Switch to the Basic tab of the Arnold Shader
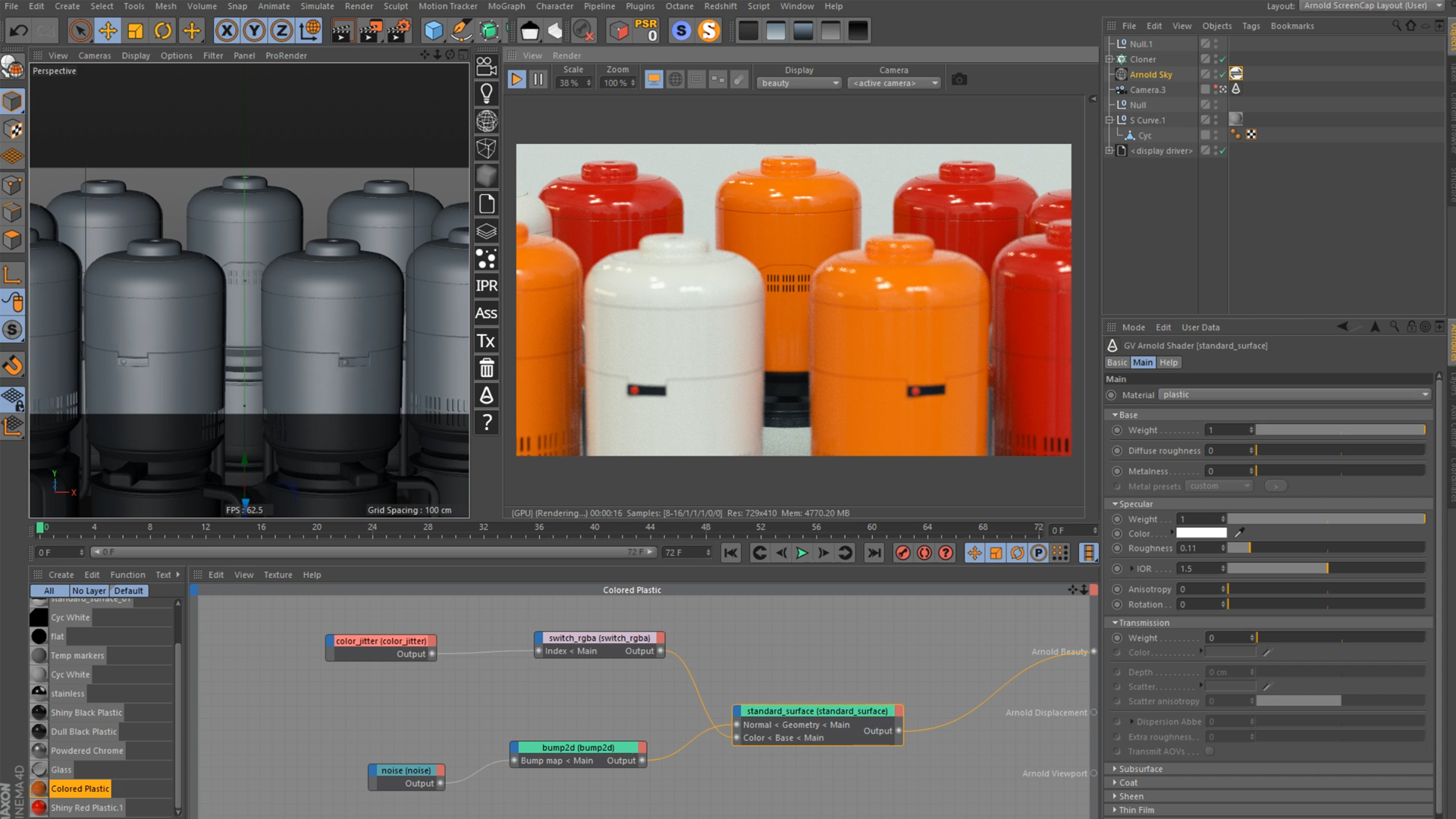 [1116, 362]
